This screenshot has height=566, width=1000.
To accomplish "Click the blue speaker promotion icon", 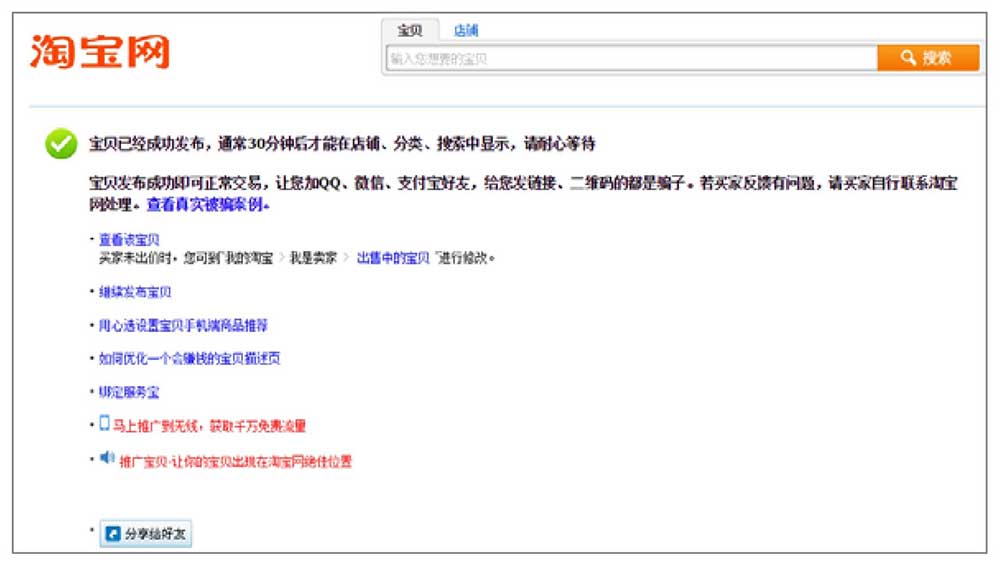I will (x=107, y=459).
